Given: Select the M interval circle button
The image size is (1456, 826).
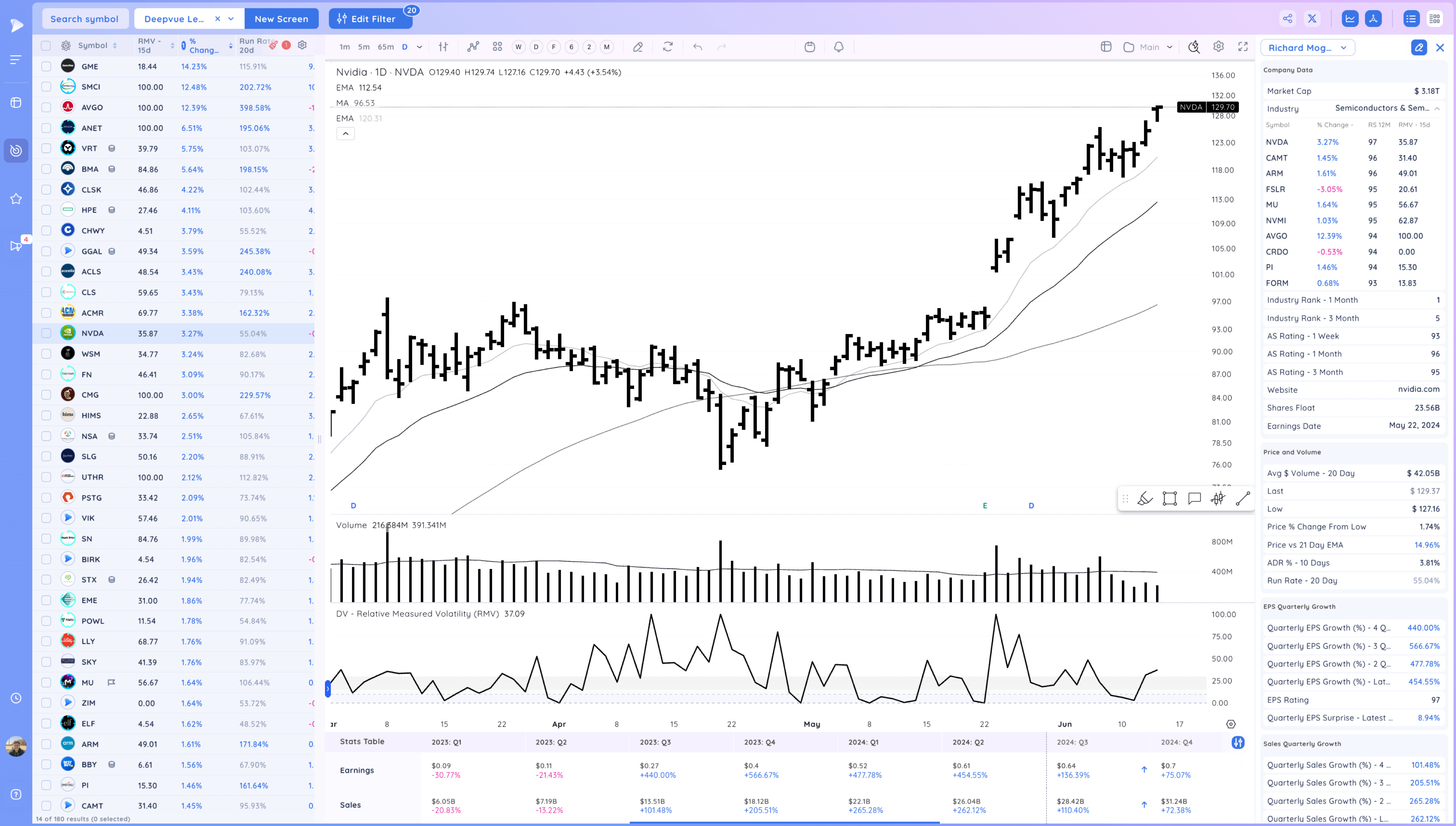Looking at the screenshot, I should click(606, 47).
